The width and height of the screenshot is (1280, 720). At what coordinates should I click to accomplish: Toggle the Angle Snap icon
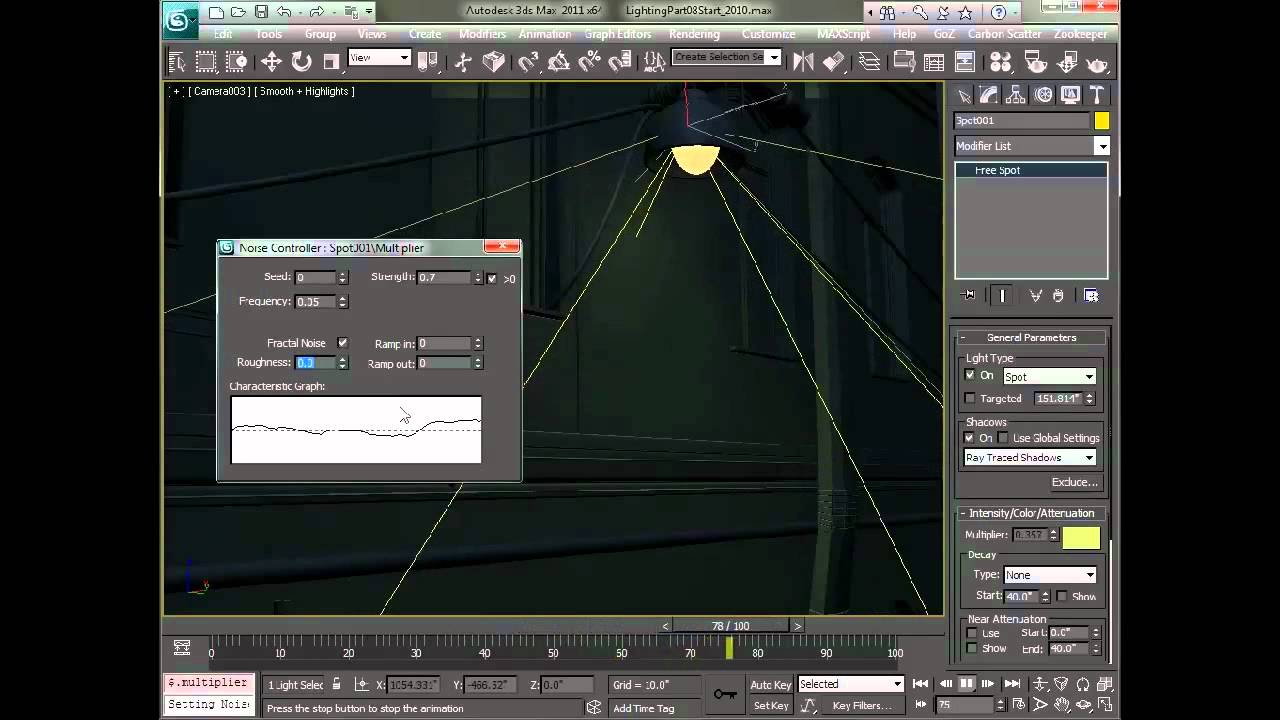559,62
